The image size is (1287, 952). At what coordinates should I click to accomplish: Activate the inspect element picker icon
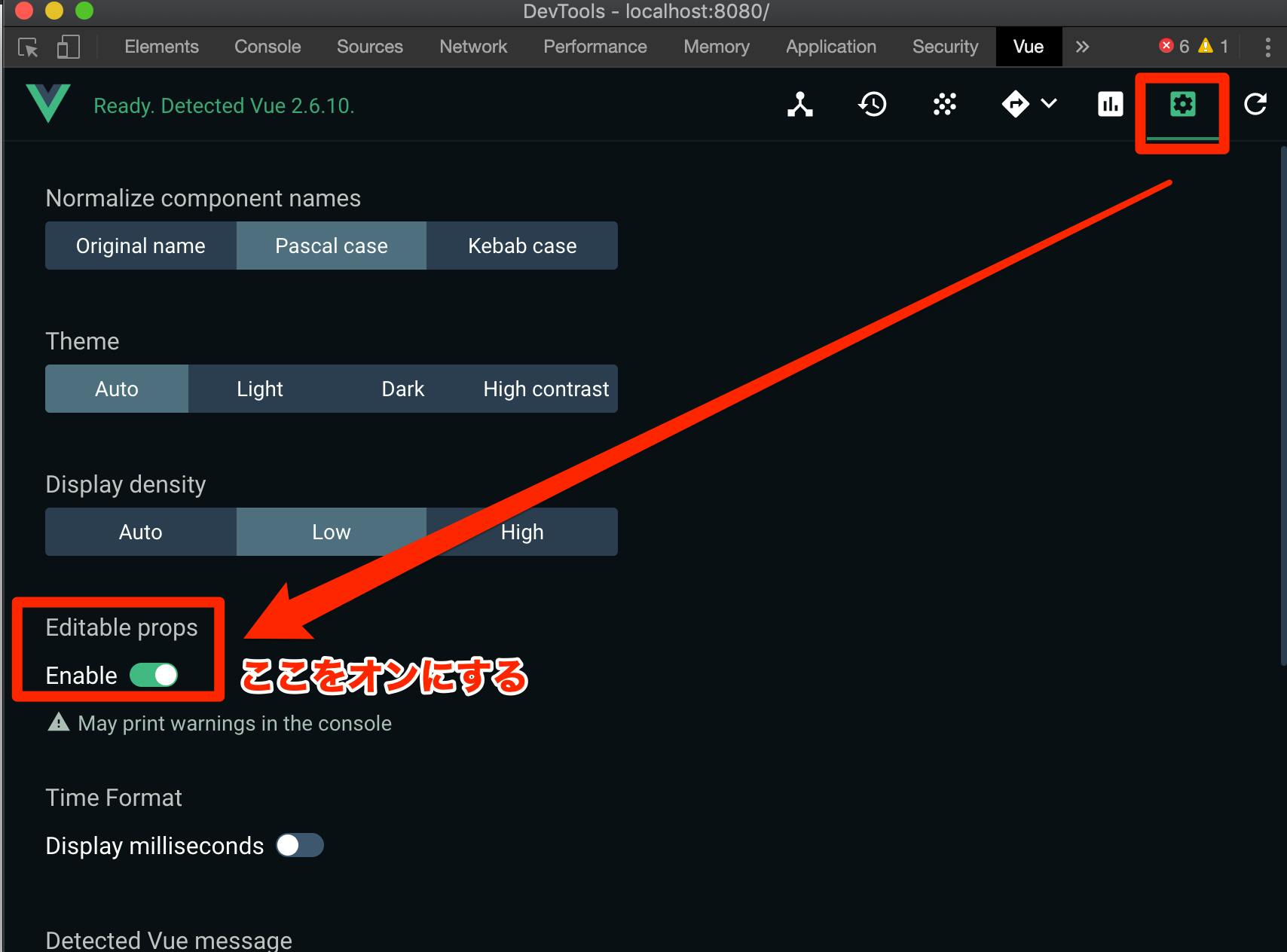(28, 47)
